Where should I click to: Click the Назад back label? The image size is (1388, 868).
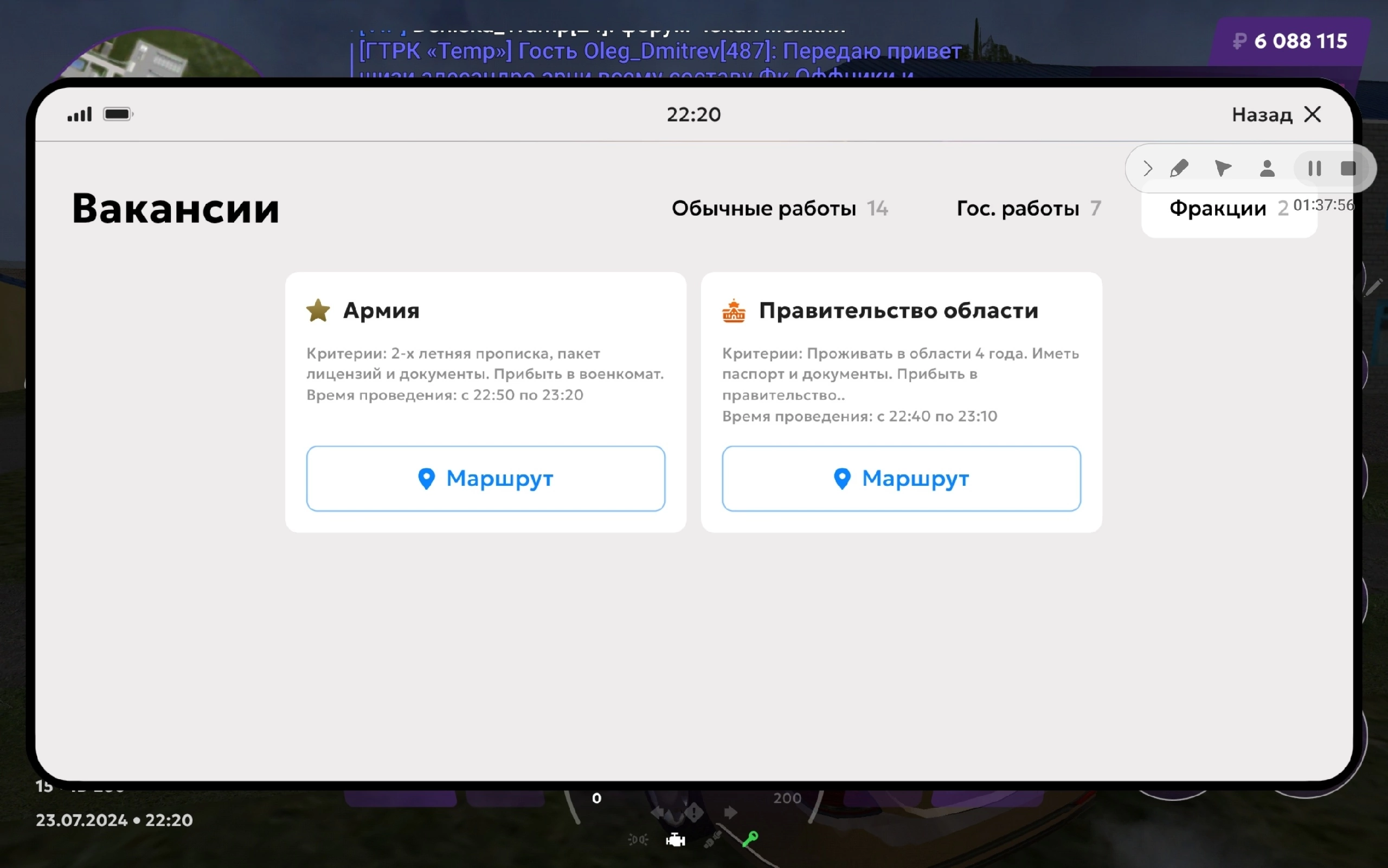(1262, 115)
